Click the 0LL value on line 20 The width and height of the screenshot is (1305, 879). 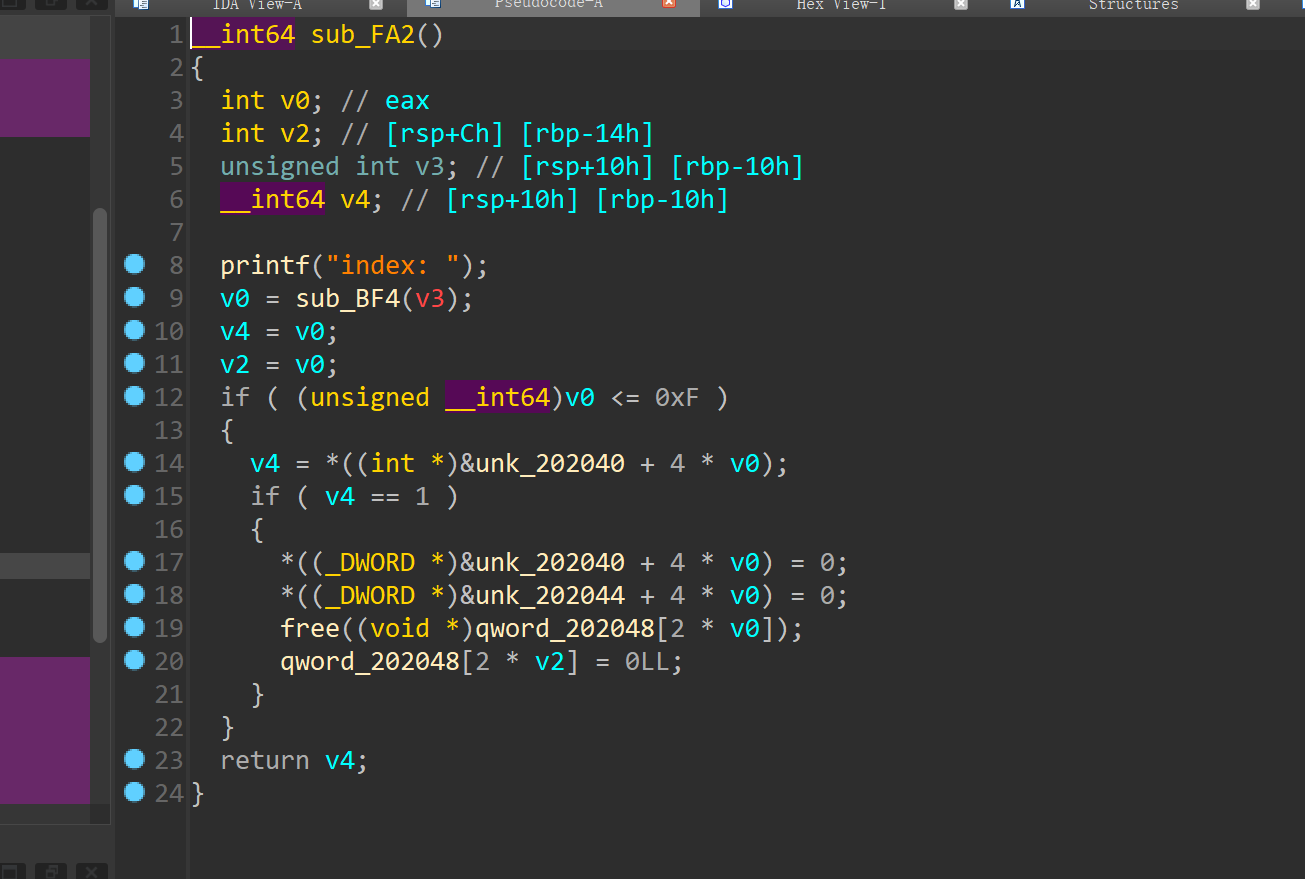[647, 662]
